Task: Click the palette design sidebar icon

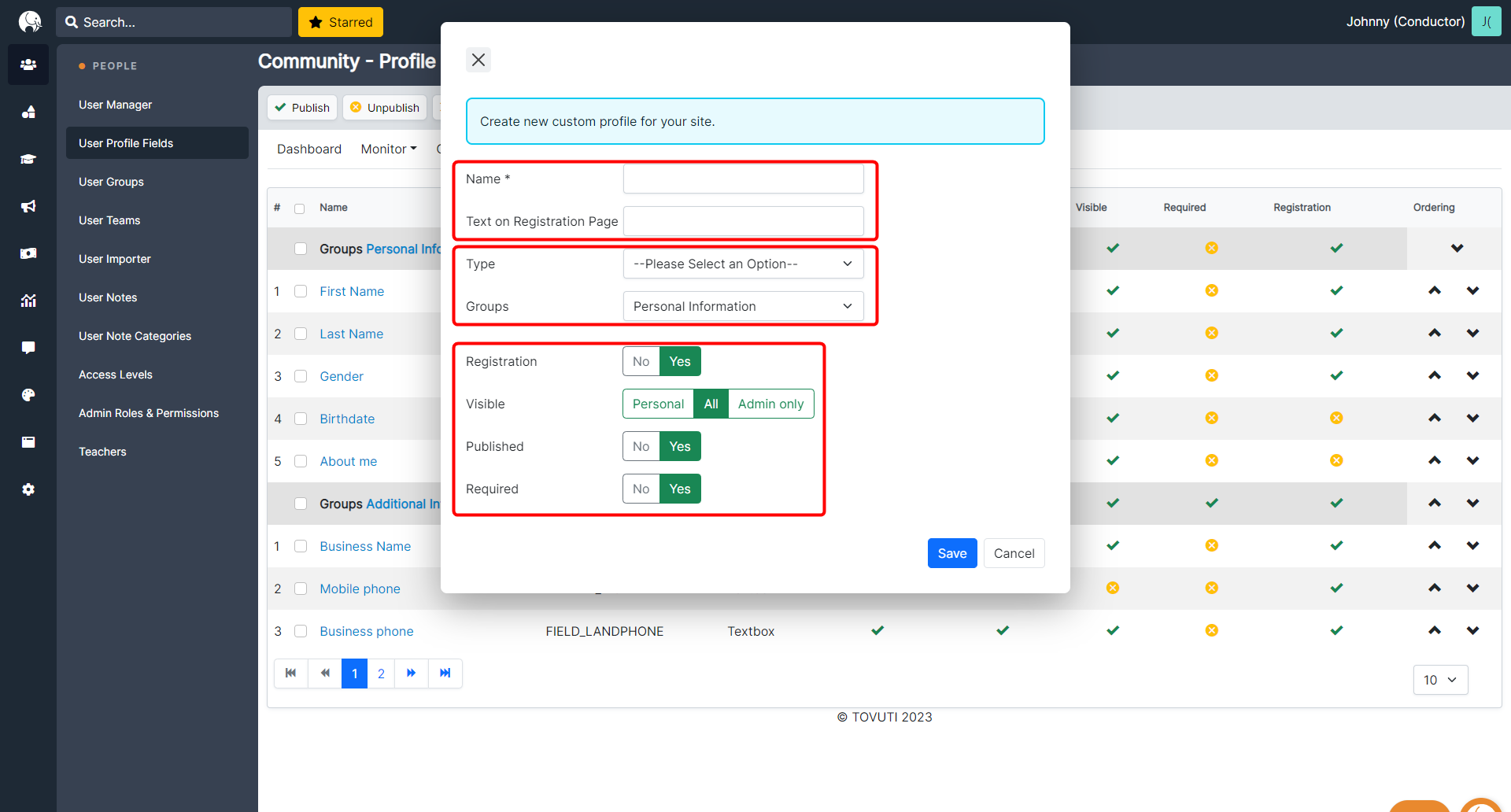Action: coord(28,395)
